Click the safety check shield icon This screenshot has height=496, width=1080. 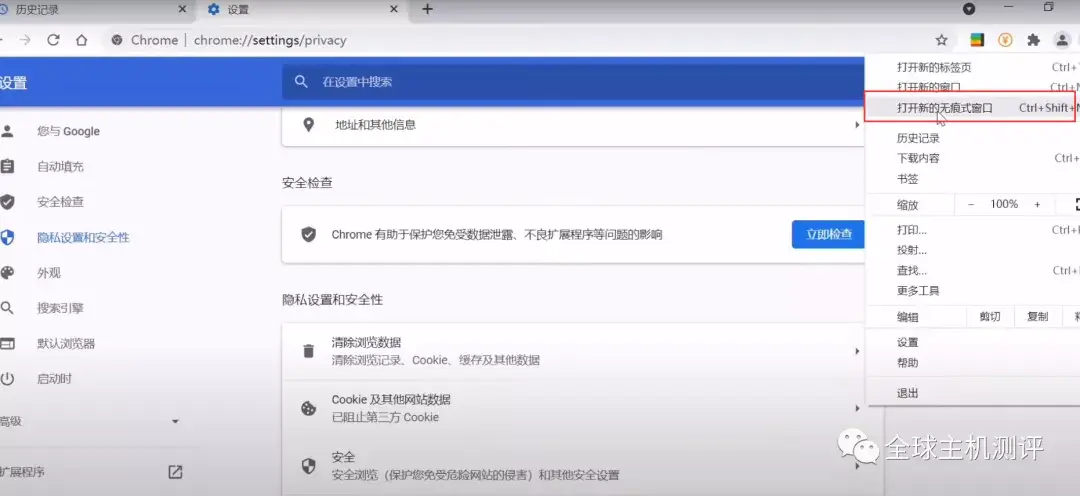click(309, 234)
